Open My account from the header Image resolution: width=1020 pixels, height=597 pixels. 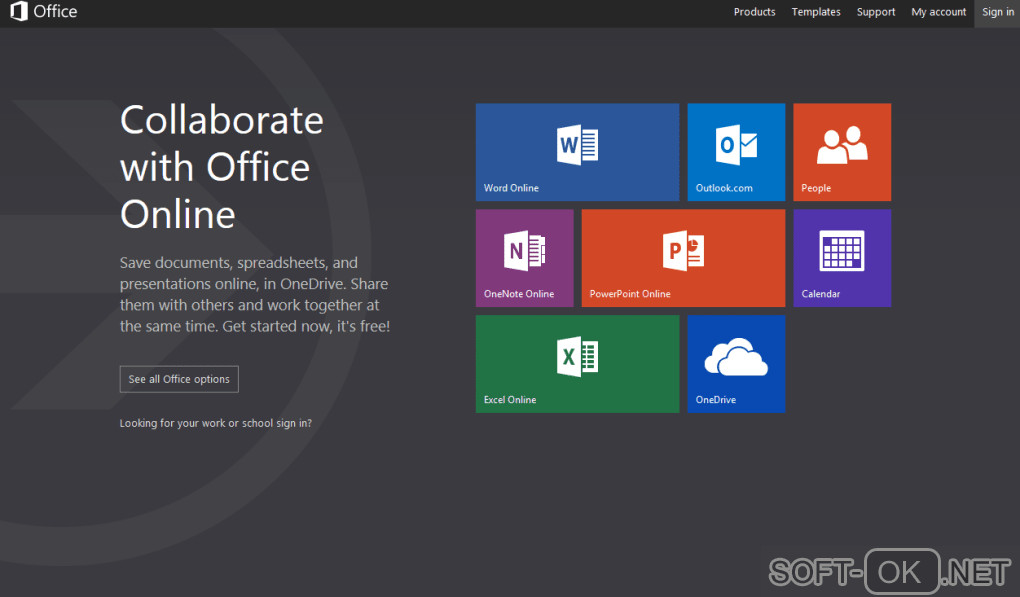click(x=939, y=12)
